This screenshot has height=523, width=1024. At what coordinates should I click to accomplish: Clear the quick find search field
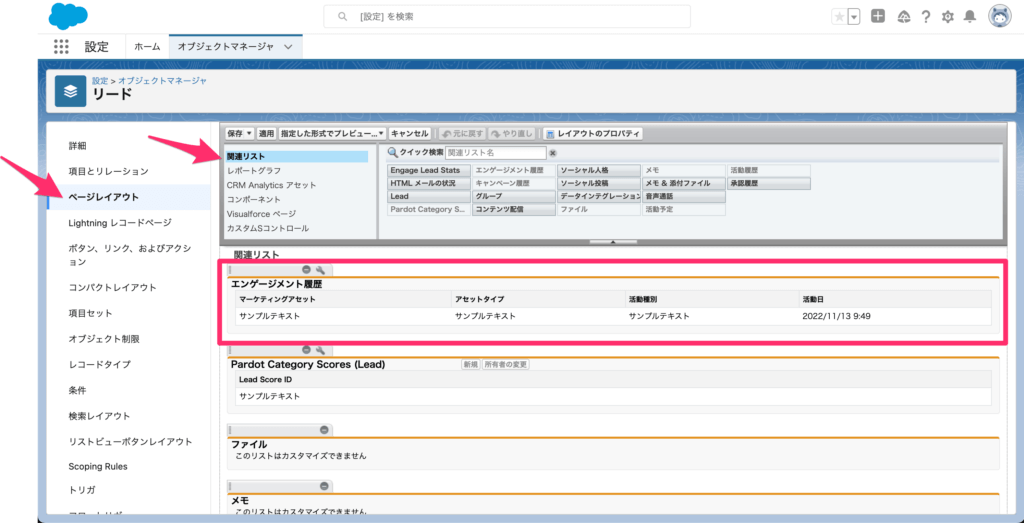[x=553, y=153]
